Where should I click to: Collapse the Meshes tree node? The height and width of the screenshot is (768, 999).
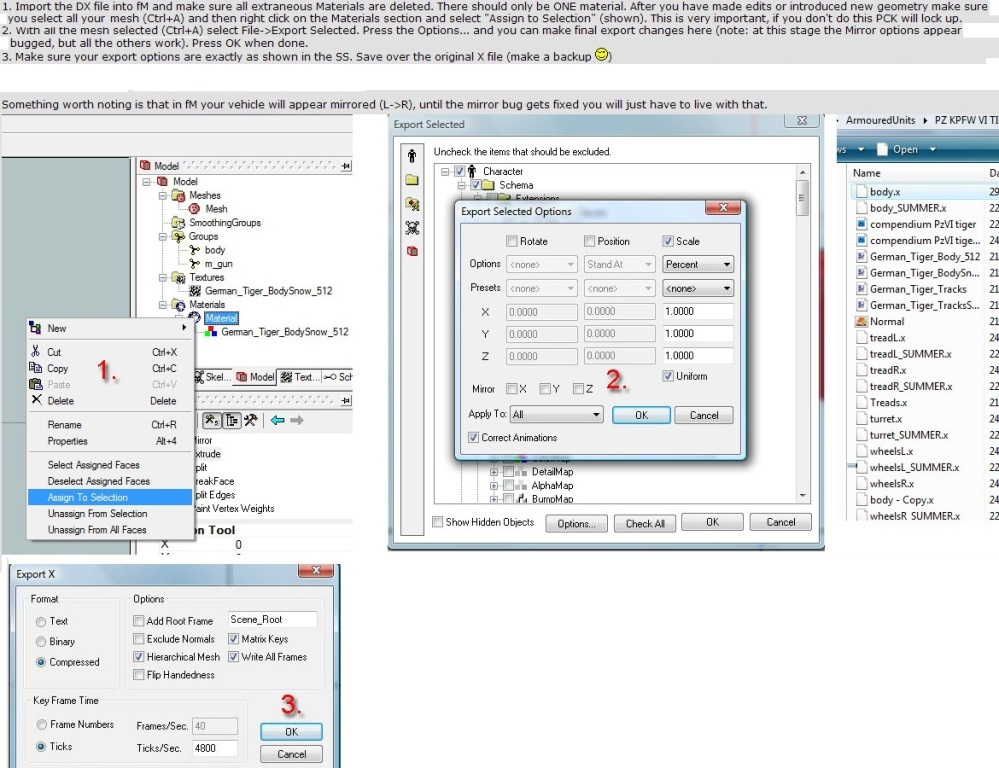tap(163, 196)
